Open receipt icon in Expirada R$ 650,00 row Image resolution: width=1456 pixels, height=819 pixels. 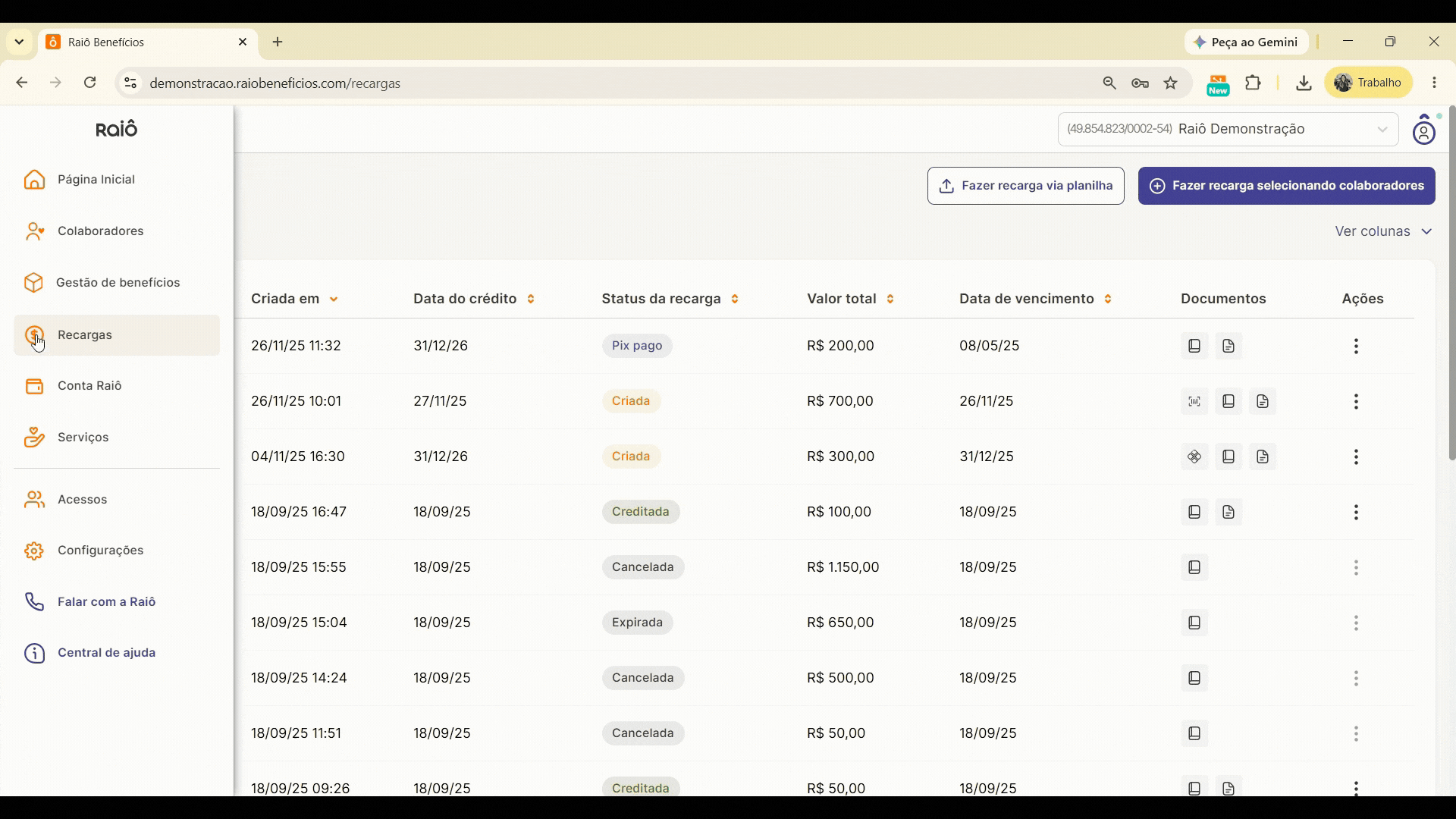point(1194,623)
